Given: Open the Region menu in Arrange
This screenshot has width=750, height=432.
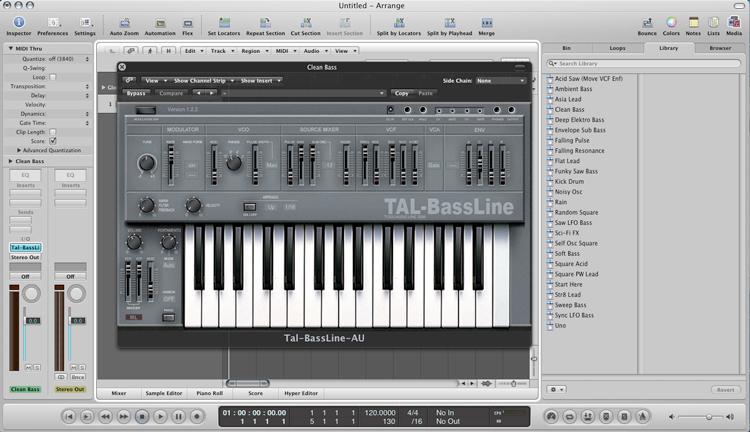Looking at the screenshot, I should pyautogui.click(x=254, y=51).
